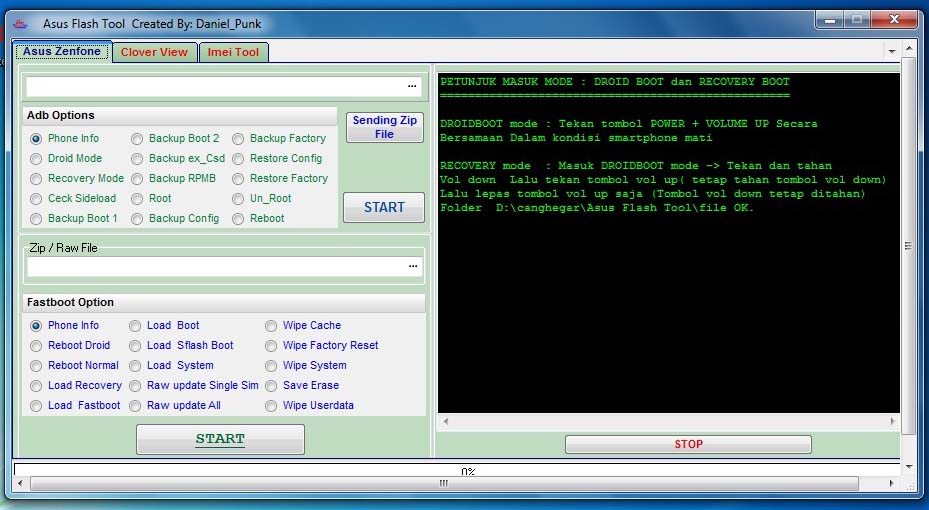
Task: Click the Adb Options header
Action: (180, 116)
